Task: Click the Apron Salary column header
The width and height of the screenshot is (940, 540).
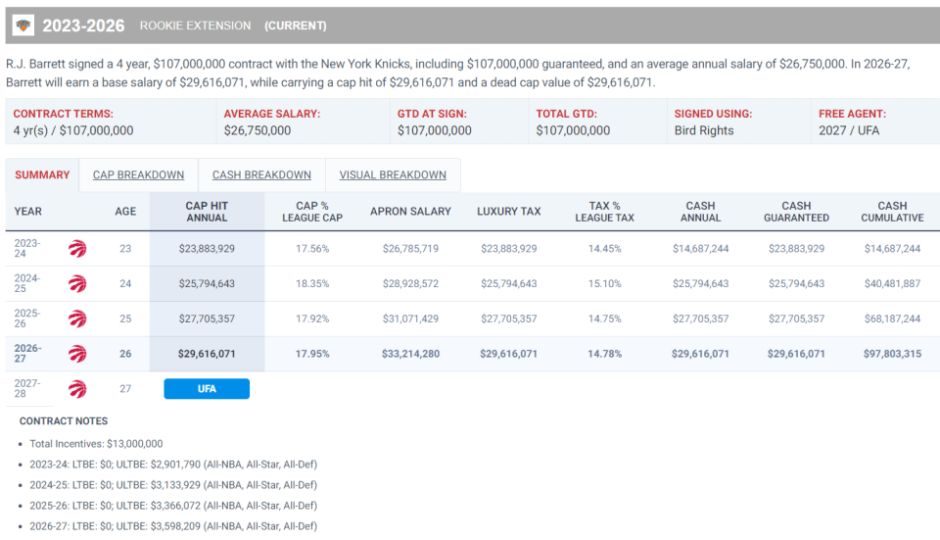Action: pos(411,212)
